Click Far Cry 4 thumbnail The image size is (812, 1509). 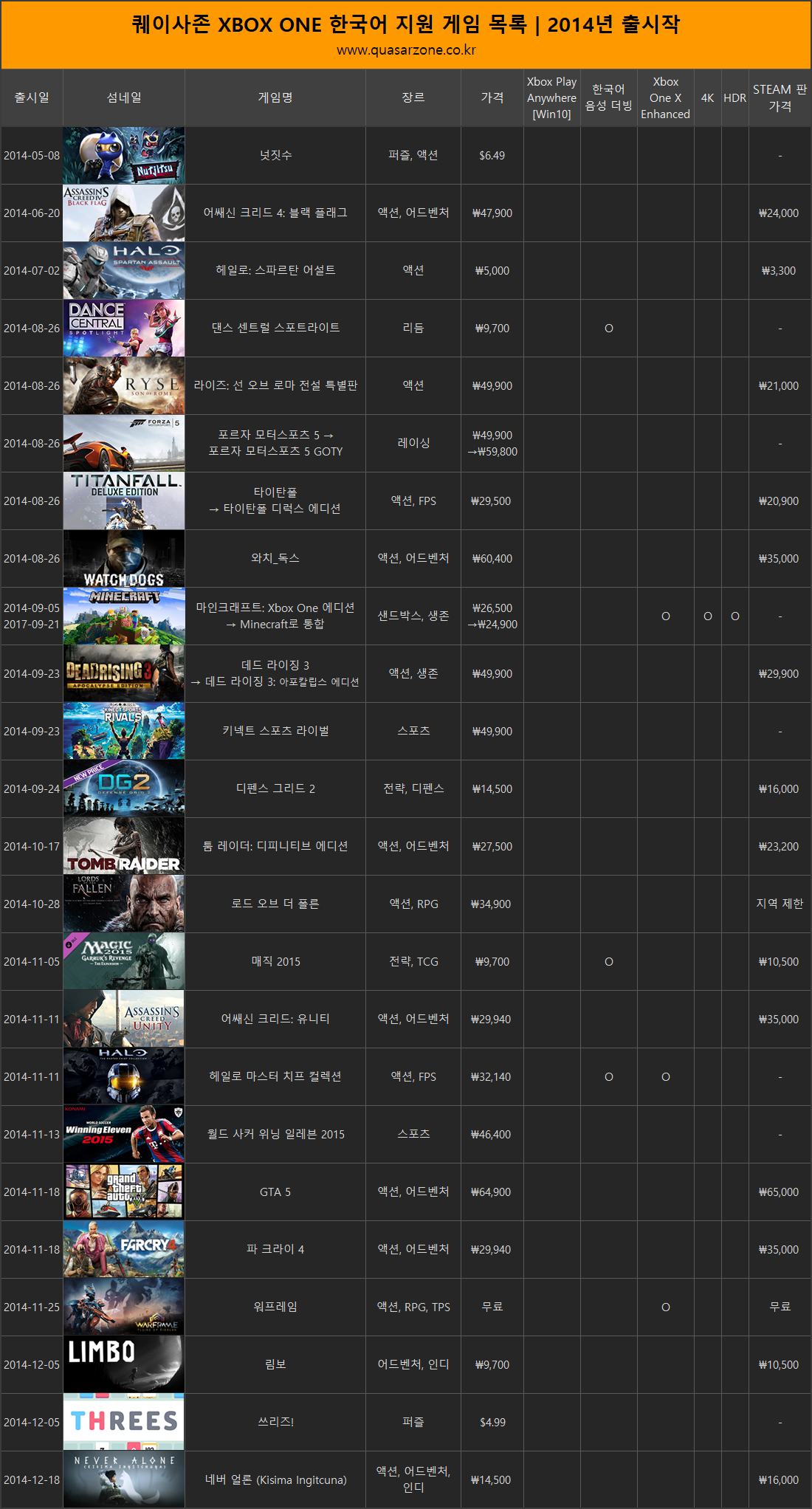click(124, 1250)
